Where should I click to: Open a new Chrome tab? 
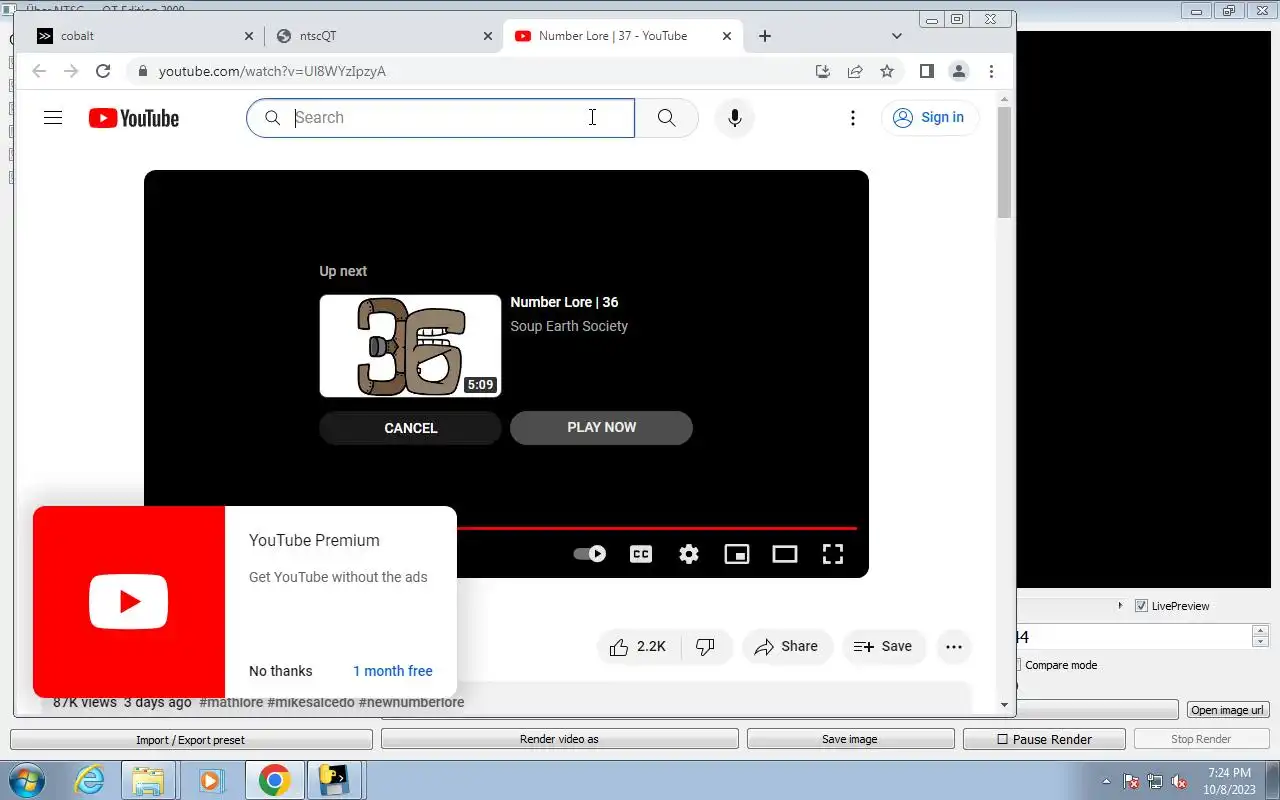[765, 36]
